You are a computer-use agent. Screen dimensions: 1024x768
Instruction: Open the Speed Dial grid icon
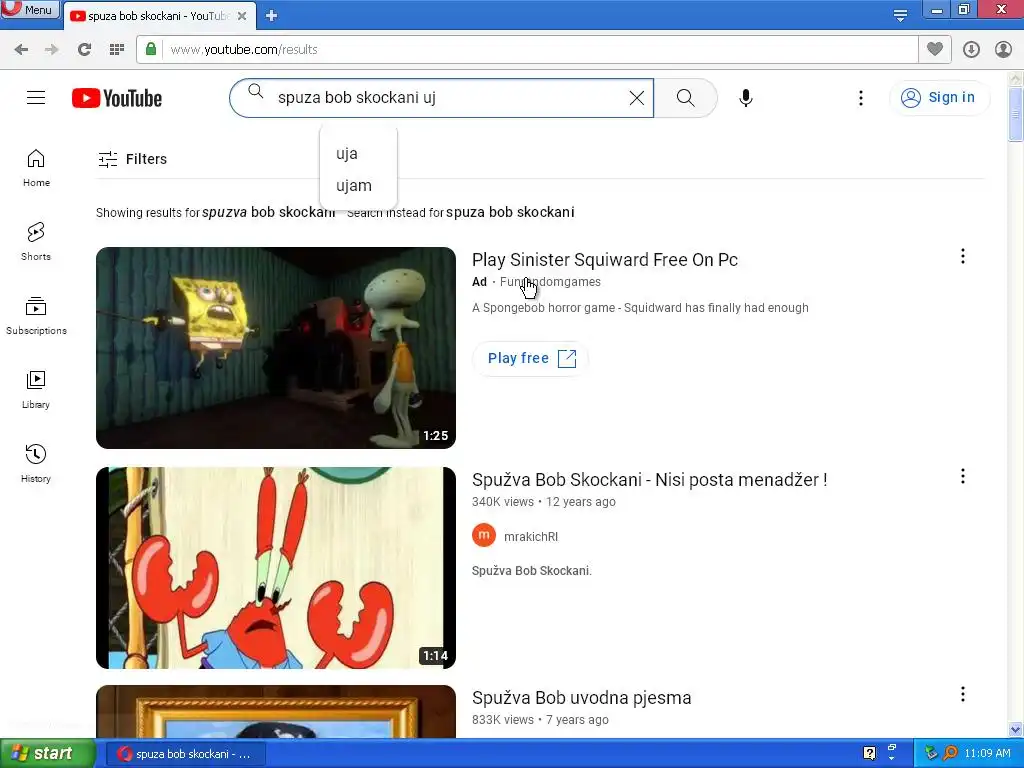coord(117,49)
